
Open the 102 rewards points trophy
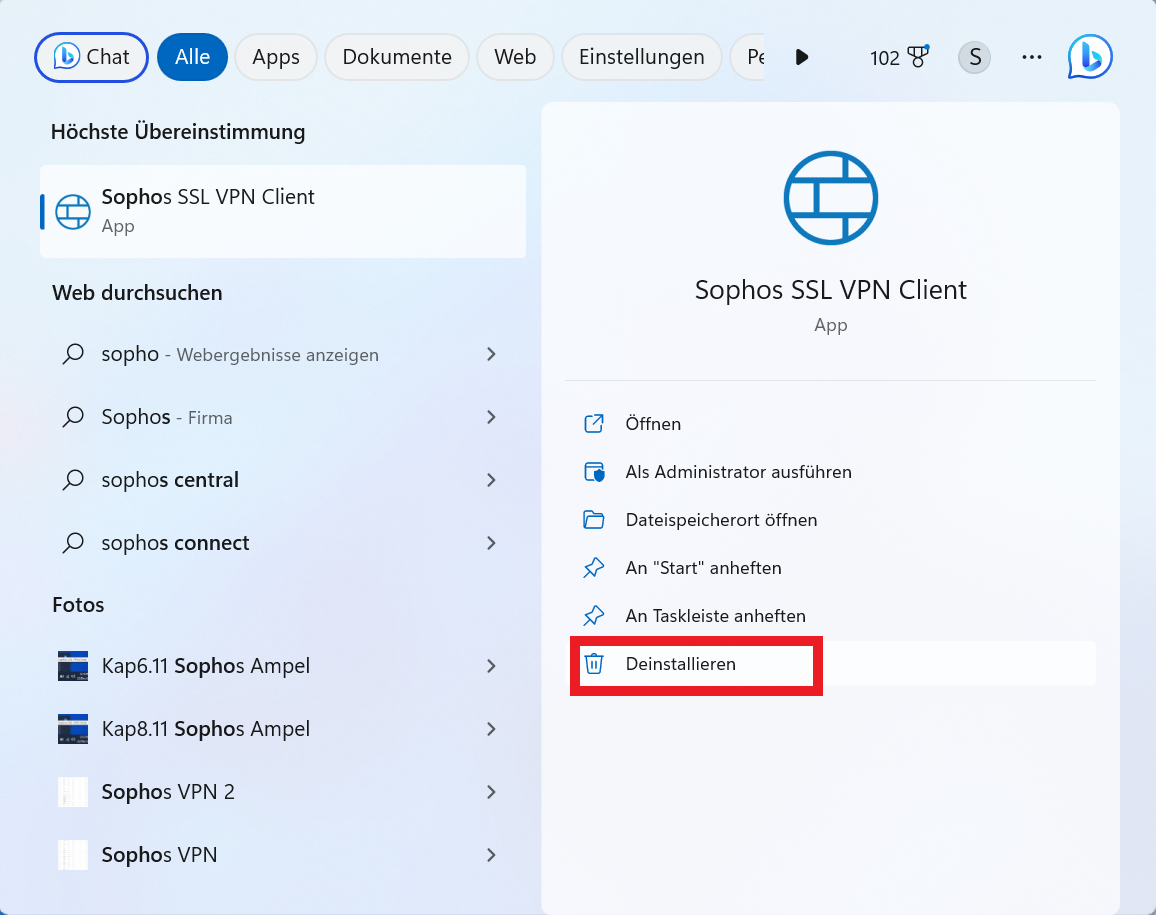coord(899,58)
